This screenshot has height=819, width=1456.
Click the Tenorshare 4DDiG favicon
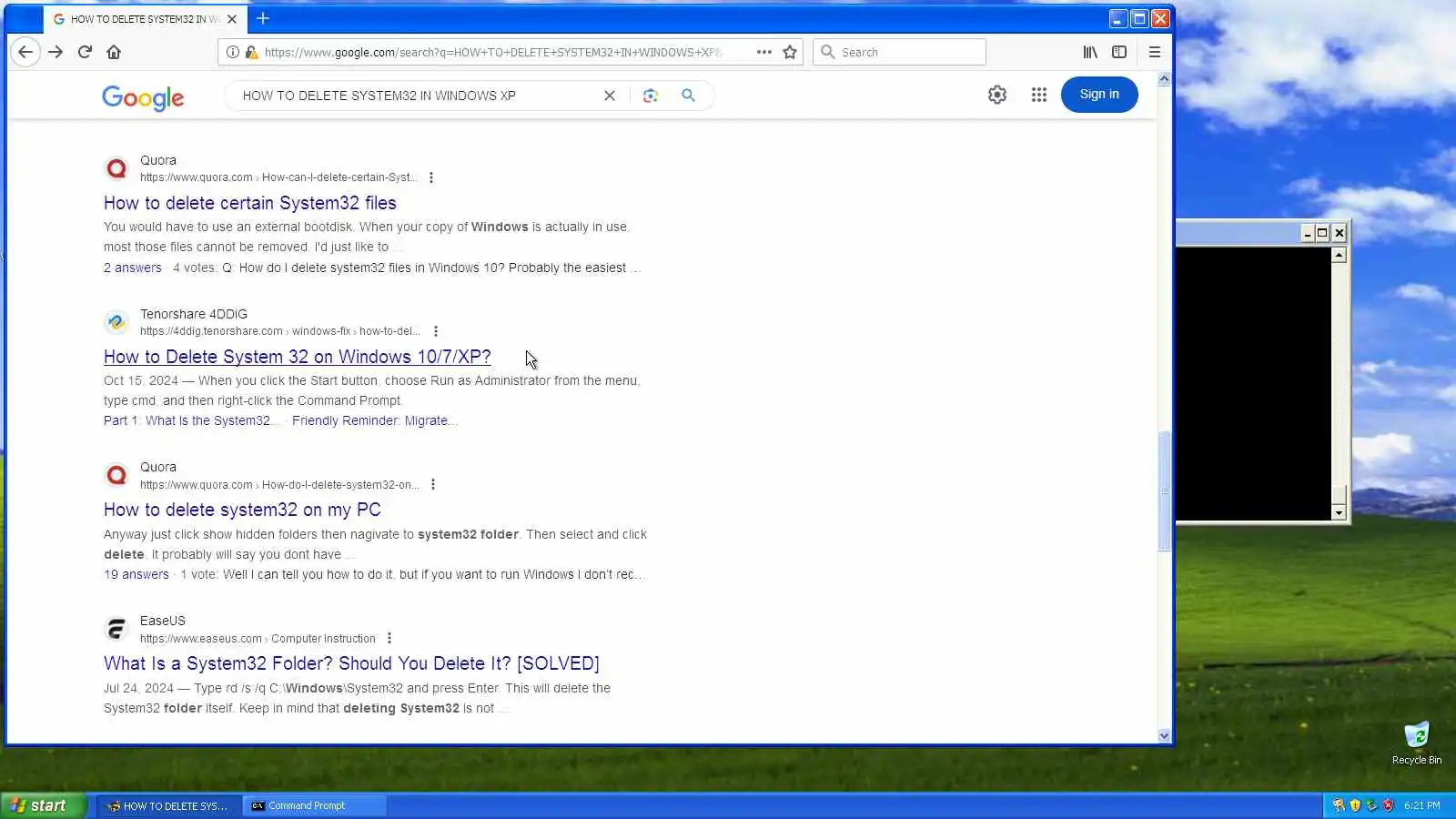(116, 322)
